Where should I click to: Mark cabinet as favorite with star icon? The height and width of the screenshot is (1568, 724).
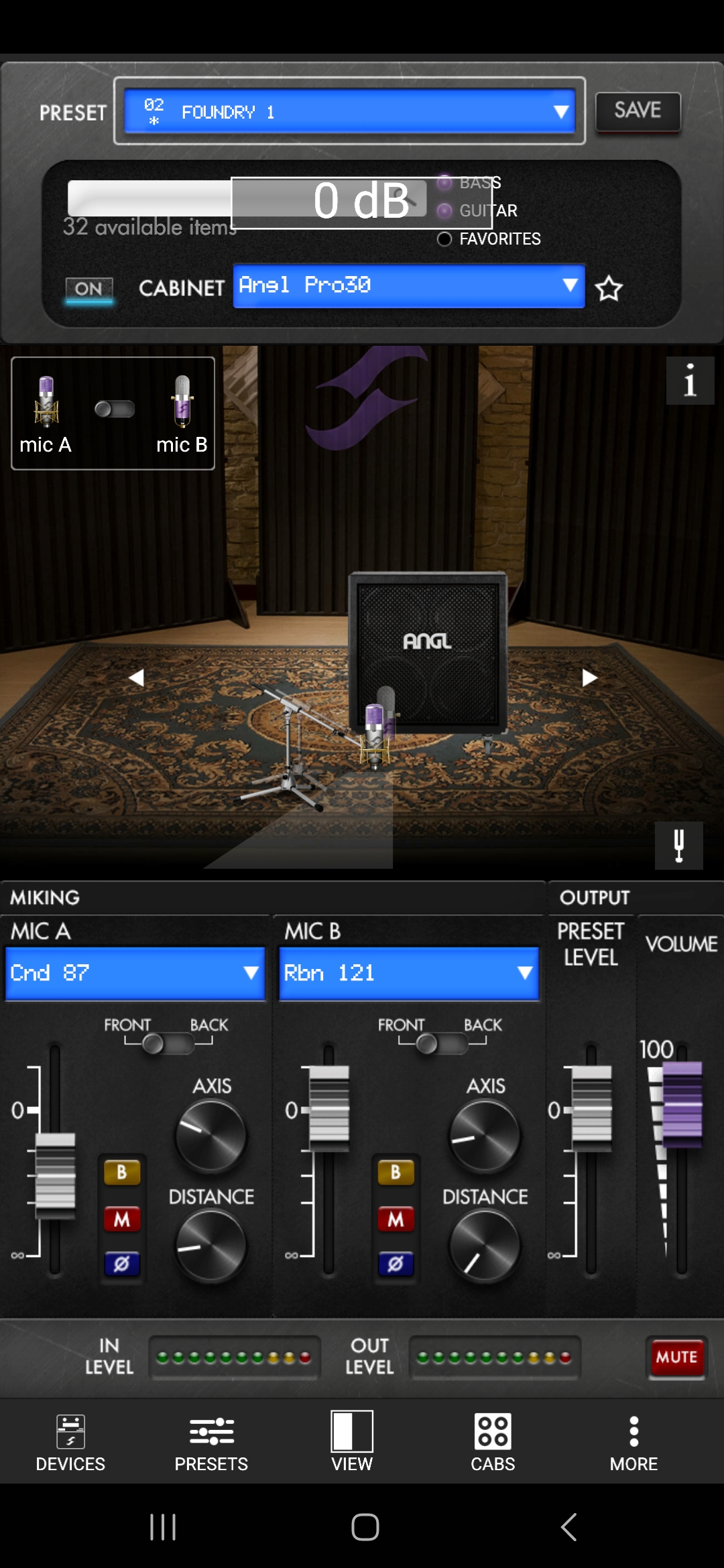(609, 288)
